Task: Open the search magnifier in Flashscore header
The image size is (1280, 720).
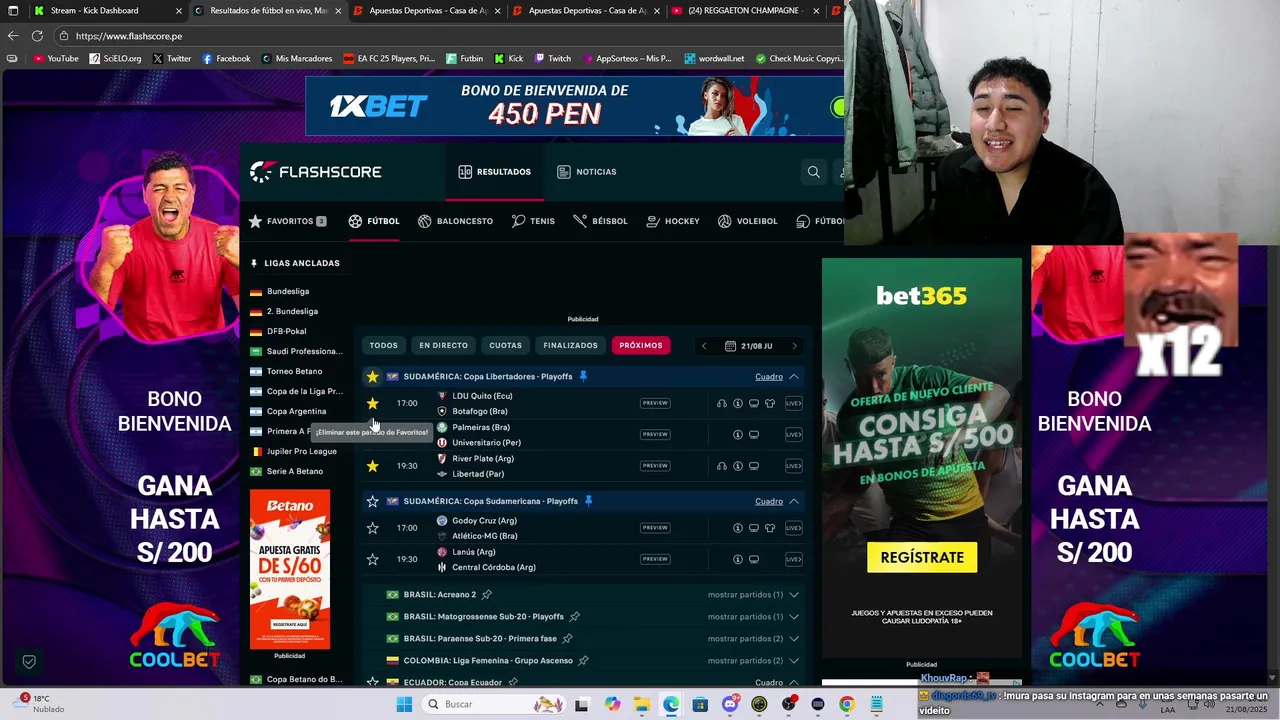Action: coord(814,172)
